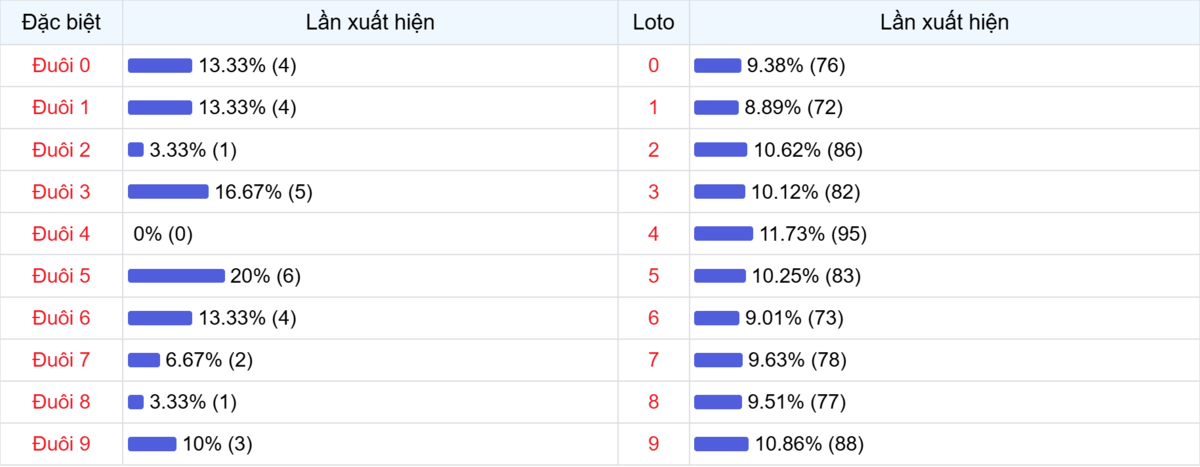Screen dimensions: 1200x467
Task: Select the 'Đuôi 9' label
Action: (x=61, y=444)
